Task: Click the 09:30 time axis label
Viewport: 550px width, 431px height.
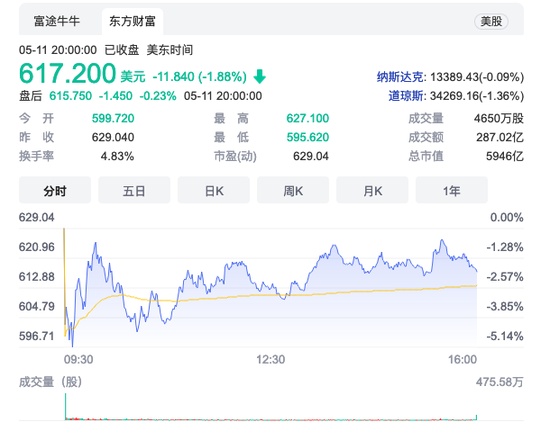Action: 78,359
